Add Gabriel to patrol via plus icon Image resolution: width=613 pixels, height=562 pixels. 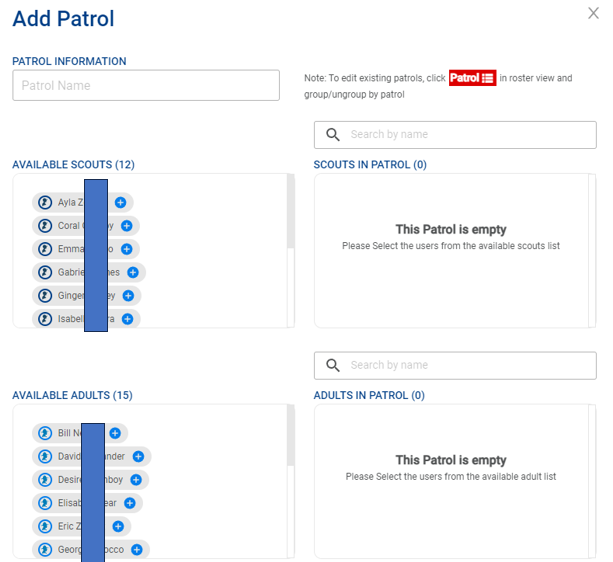133,272
